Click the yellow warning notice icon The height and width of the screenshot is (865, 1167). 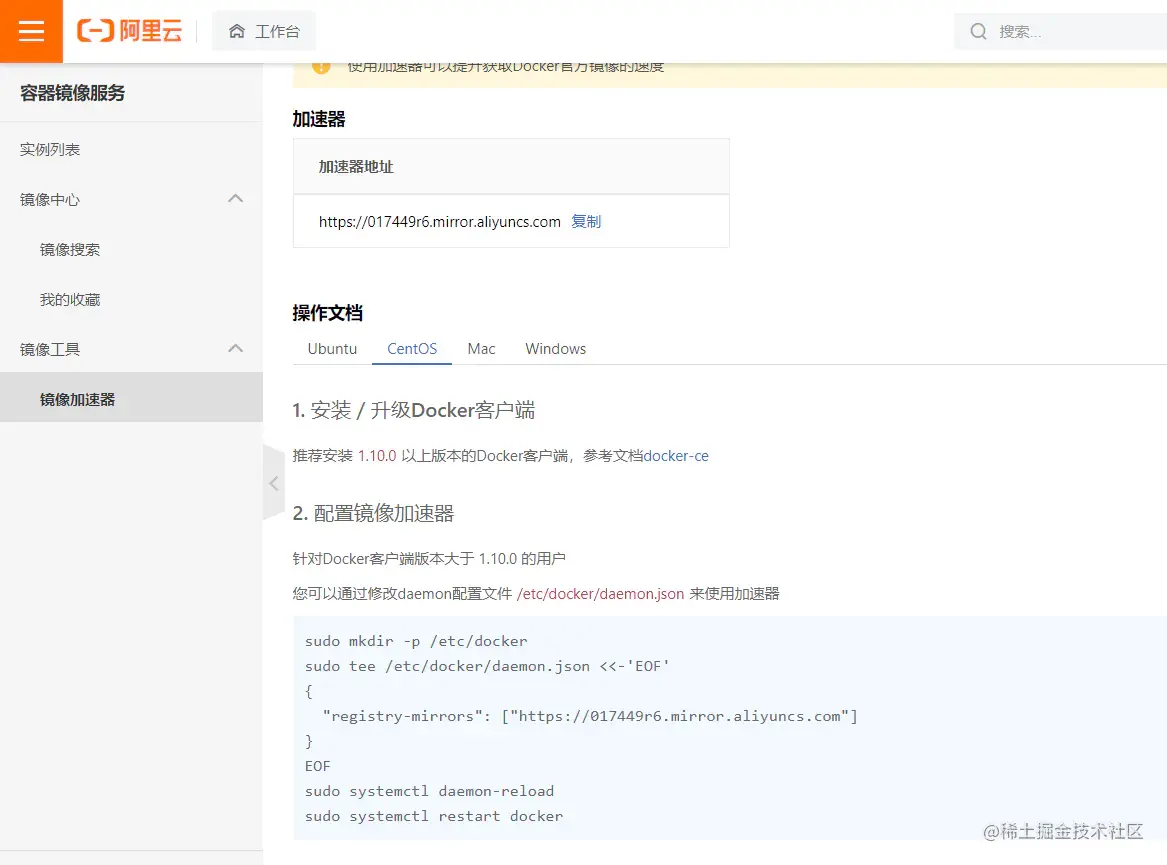tap(321, 67)
